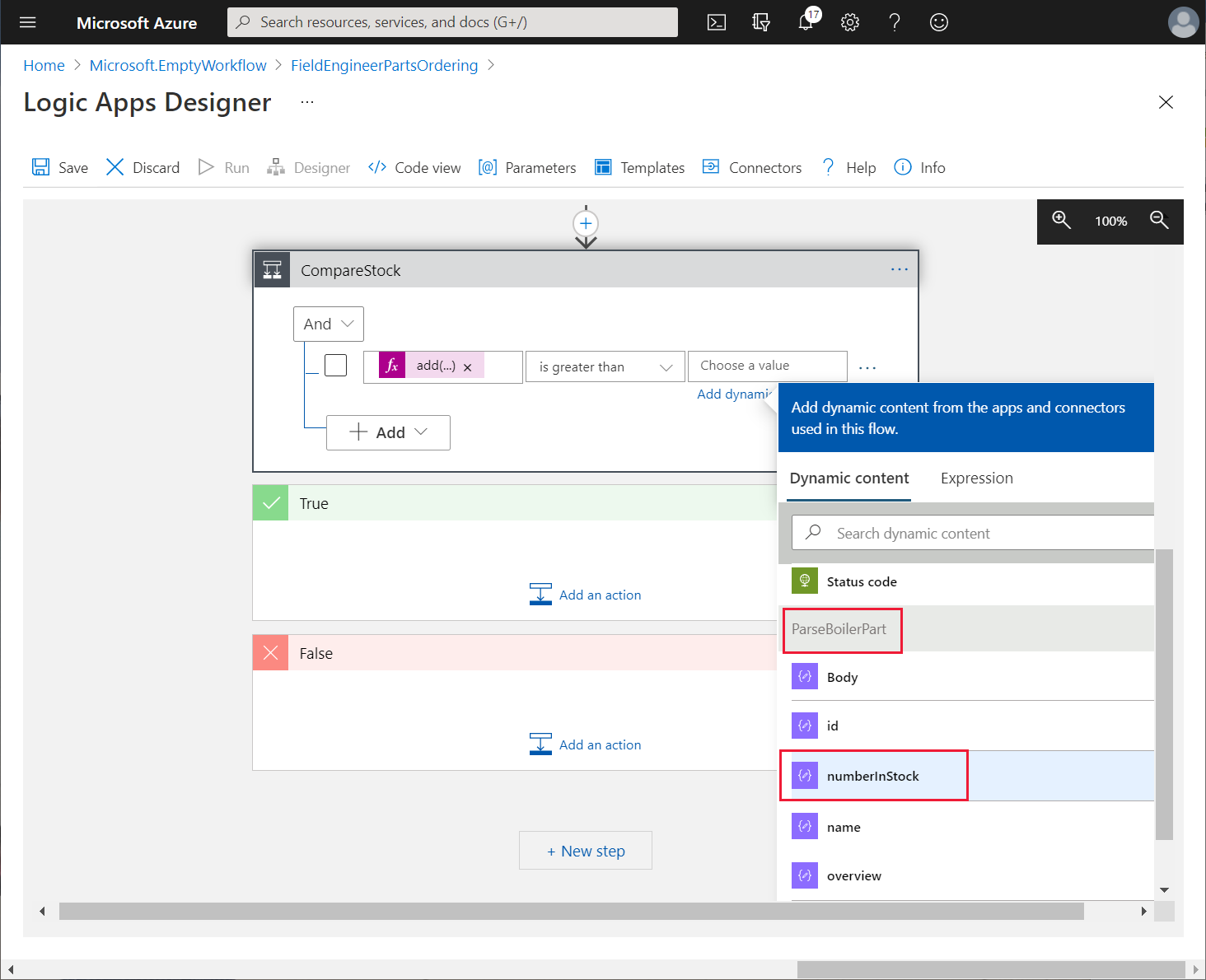
Task: Click the Choose a value field
Action: [767, 366]
